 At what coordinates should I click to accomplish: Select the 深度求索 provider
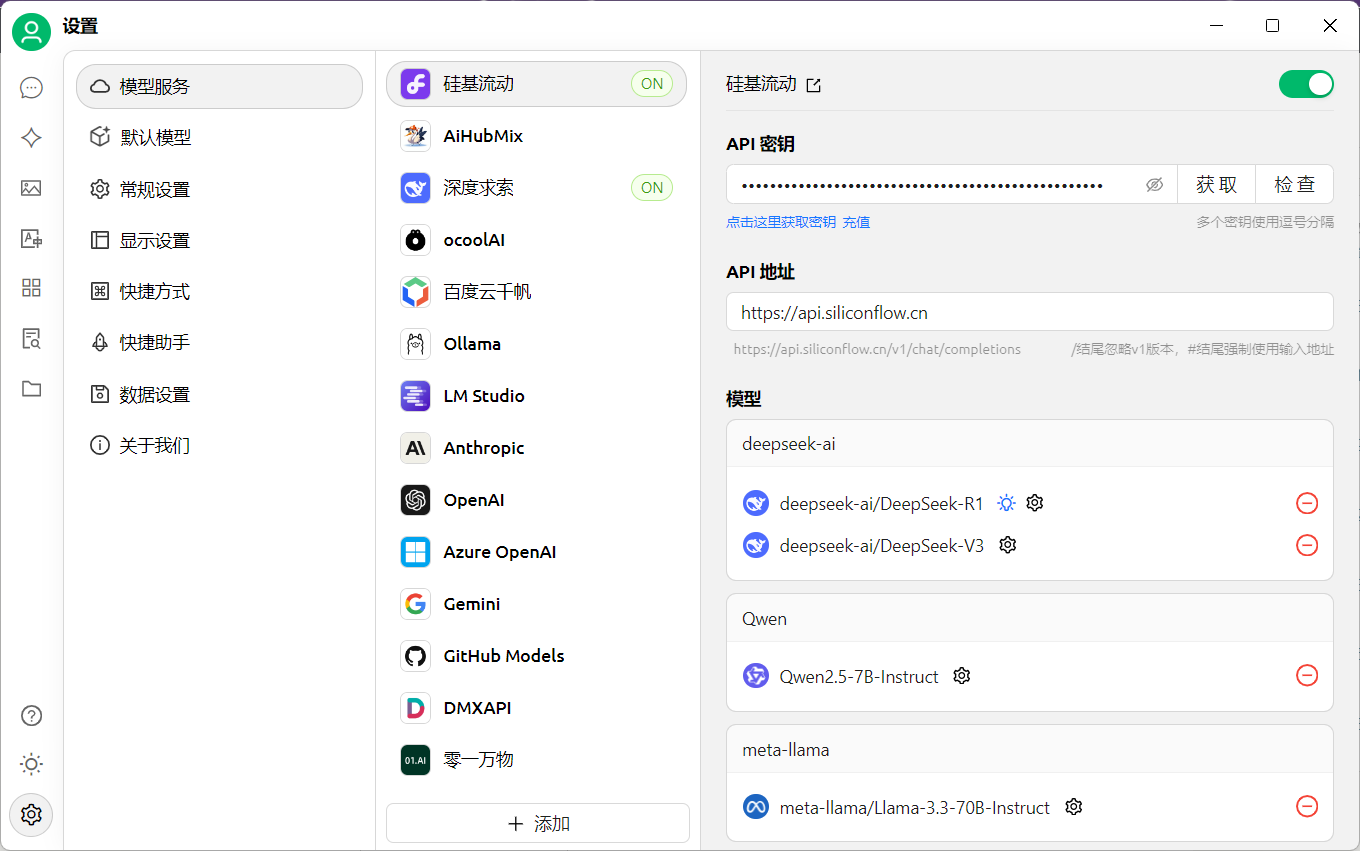(537, 188)
